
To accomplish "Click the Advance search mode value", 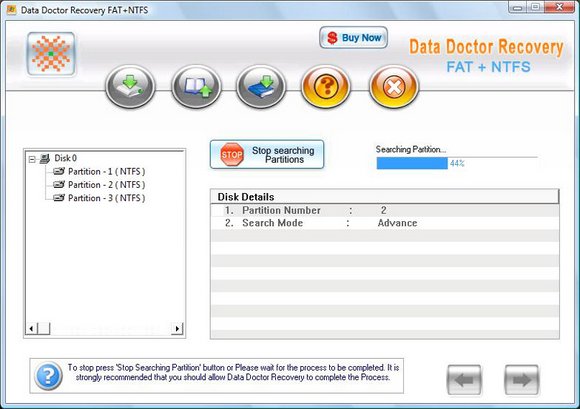I will (x=397, y=223).
